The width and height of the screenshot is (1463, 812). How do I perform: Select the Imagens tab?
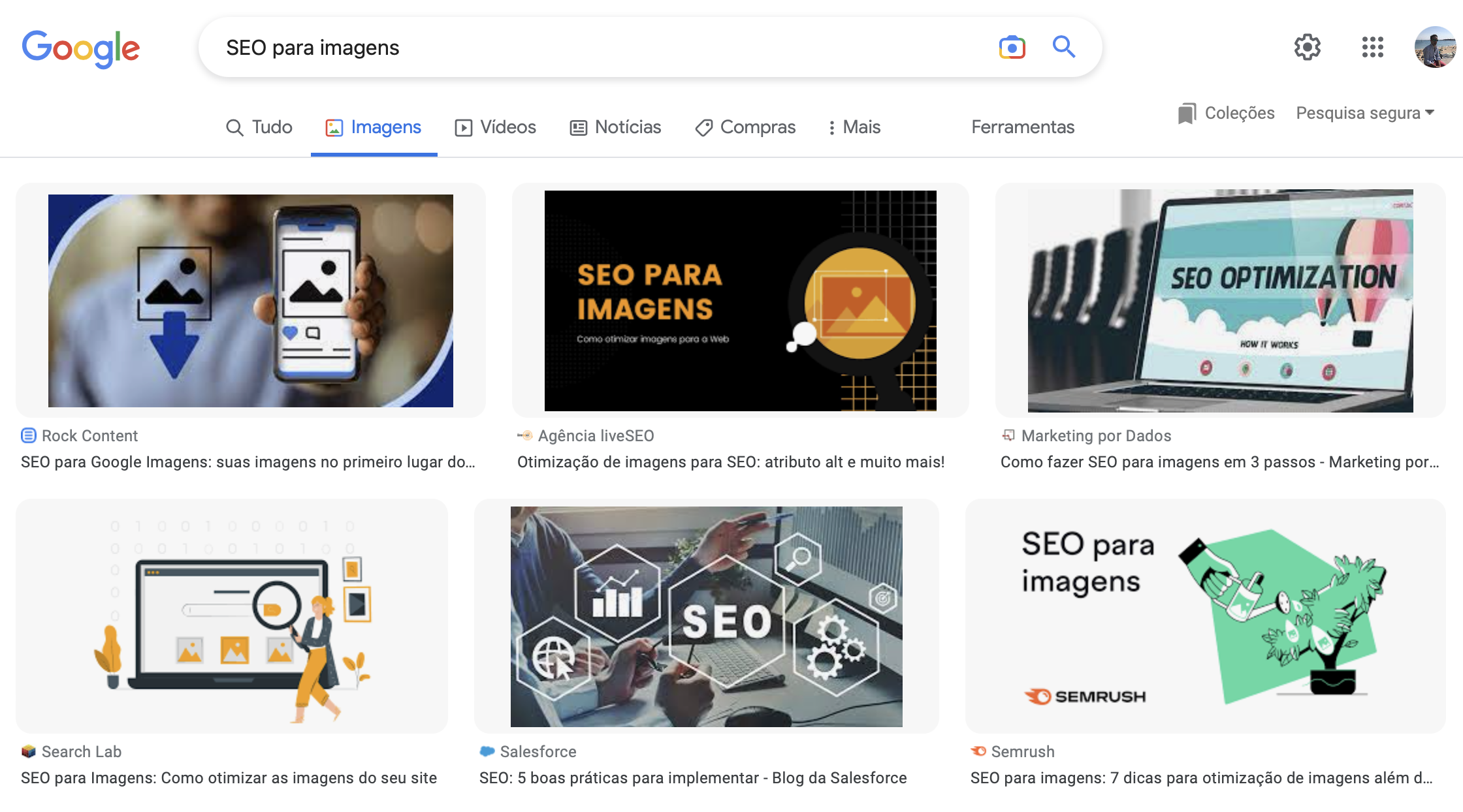tap(374, 127)
